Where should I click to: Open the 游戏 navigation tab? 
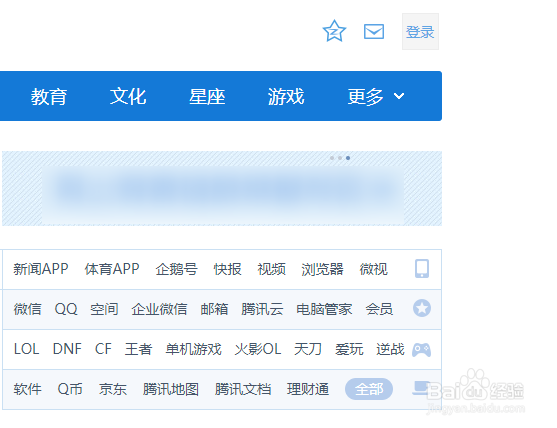tap(286, 96)
